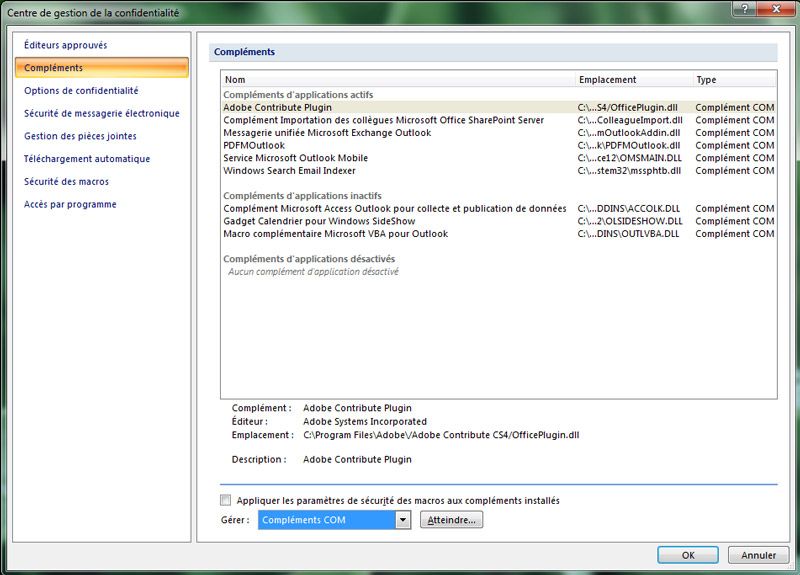This screenshot has width=800, height=575.
Task: Cancel with the Annuler button
Action: coord(758,555)
